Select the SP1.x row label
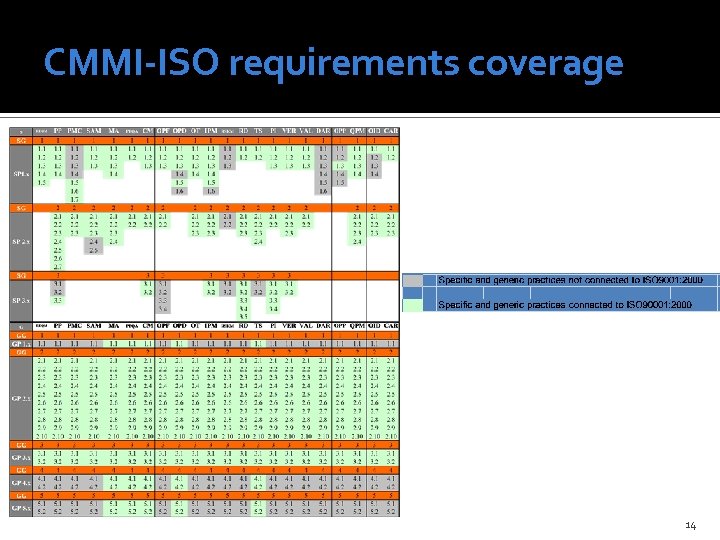Screen dimensions: 720x540 click(21, 174)
